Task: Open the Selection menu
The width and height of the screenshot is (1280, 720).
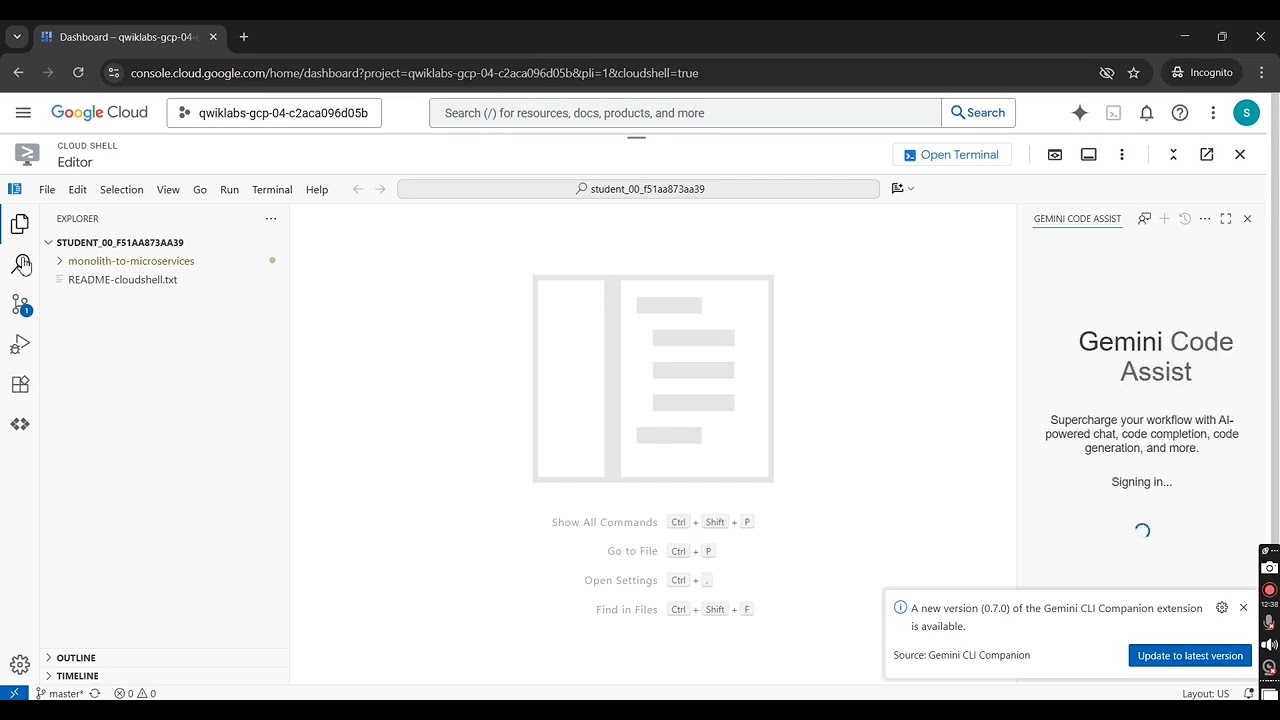Action: [122, 190]
